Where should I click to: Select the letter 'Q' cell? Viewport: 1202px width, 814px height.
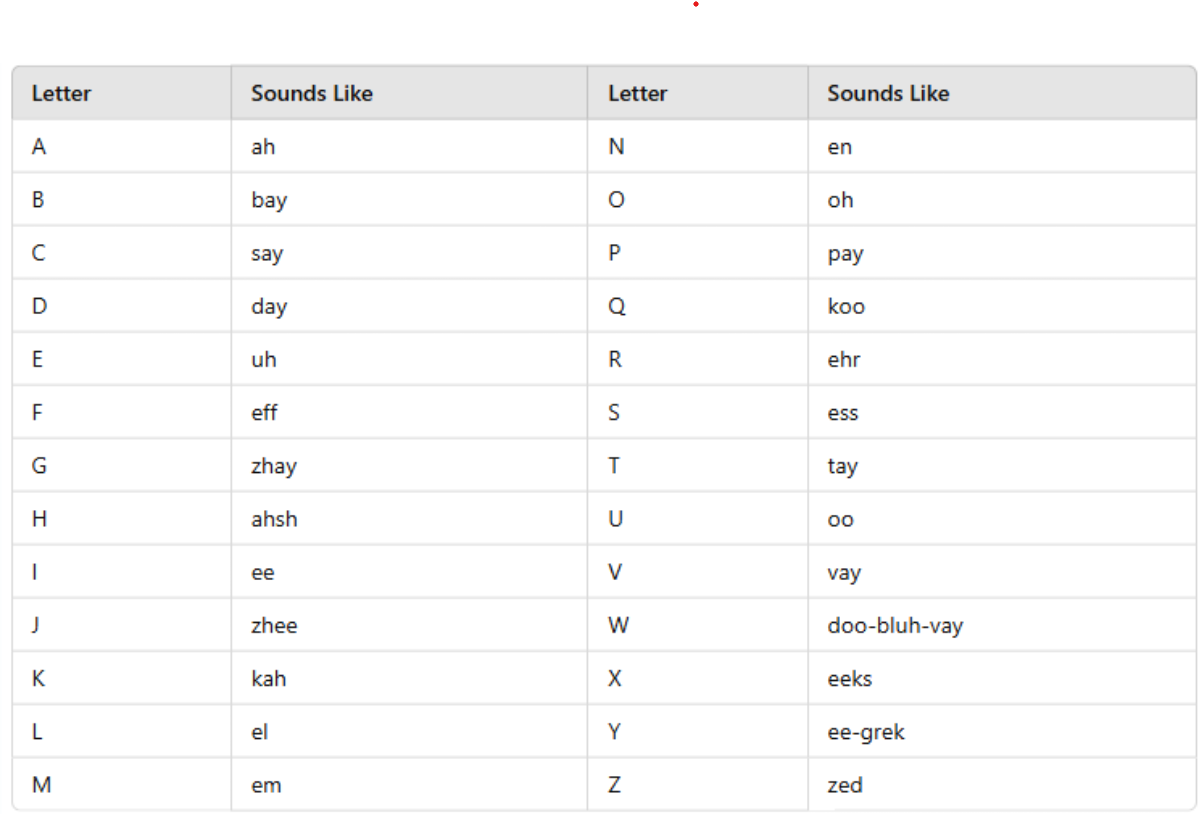tap(697, 306)
